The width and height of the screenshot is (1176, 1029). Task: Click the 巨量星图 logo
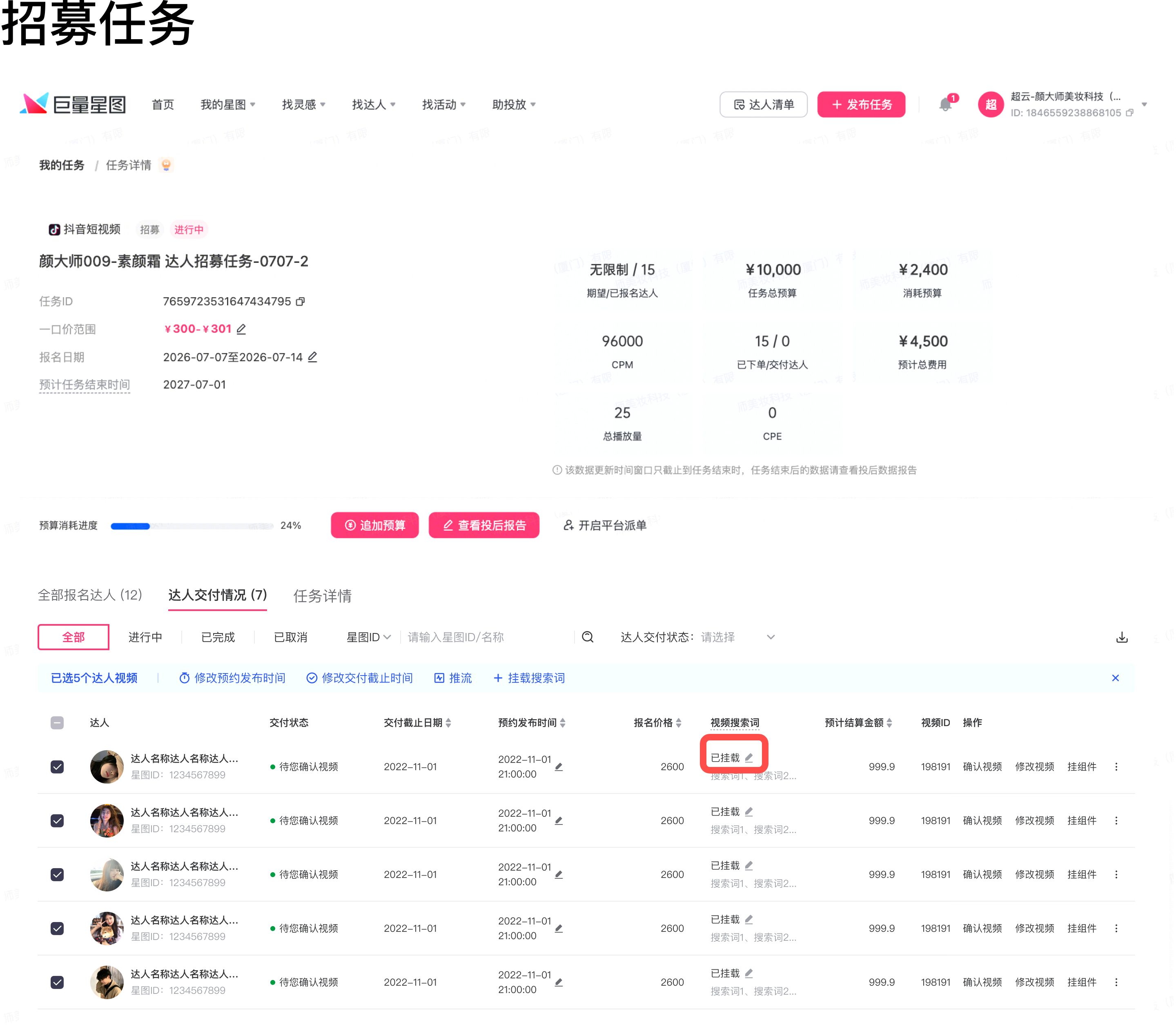coord(73,104)
